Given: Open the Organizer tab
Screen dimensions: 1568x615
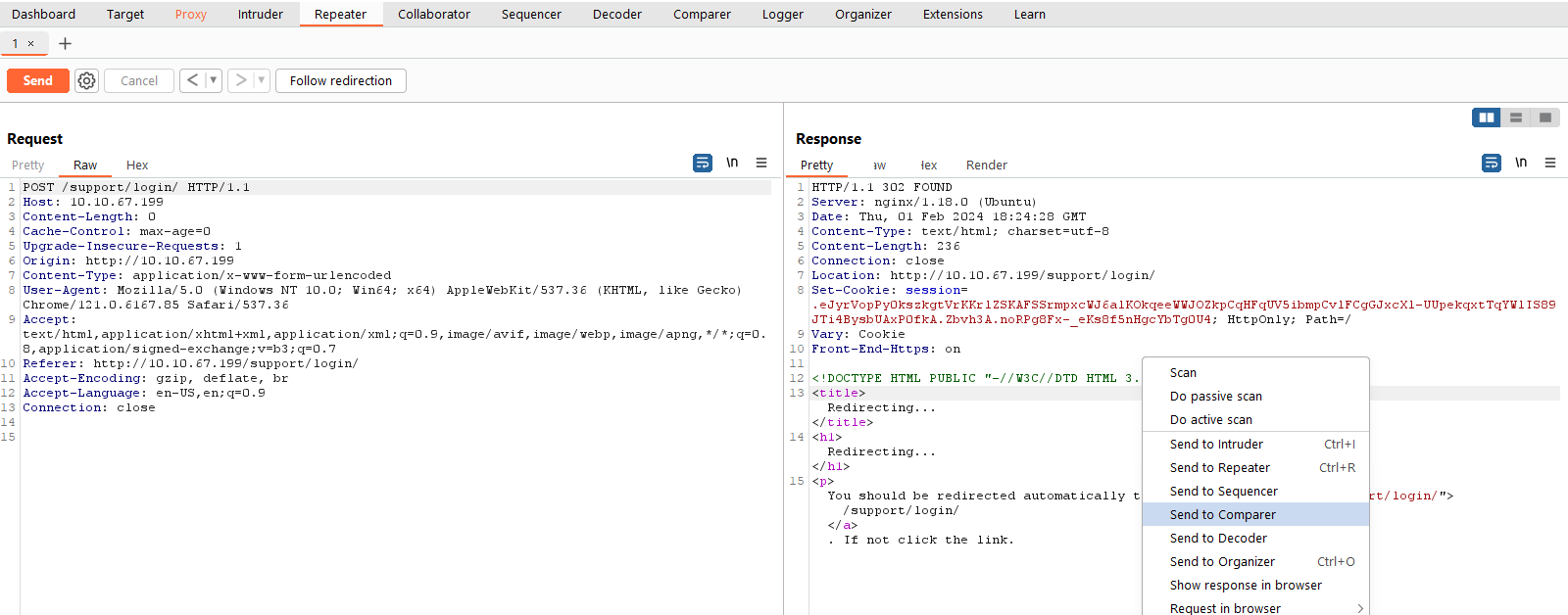Looking at the screenshot, I should (x=863, y=14).
